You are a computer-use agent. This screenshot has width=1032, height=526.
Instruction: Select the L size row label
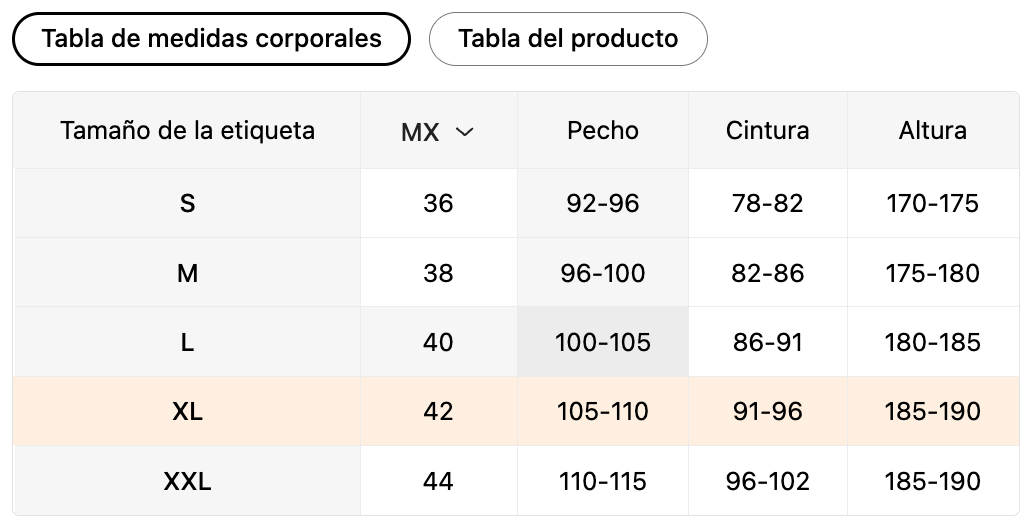187,342
